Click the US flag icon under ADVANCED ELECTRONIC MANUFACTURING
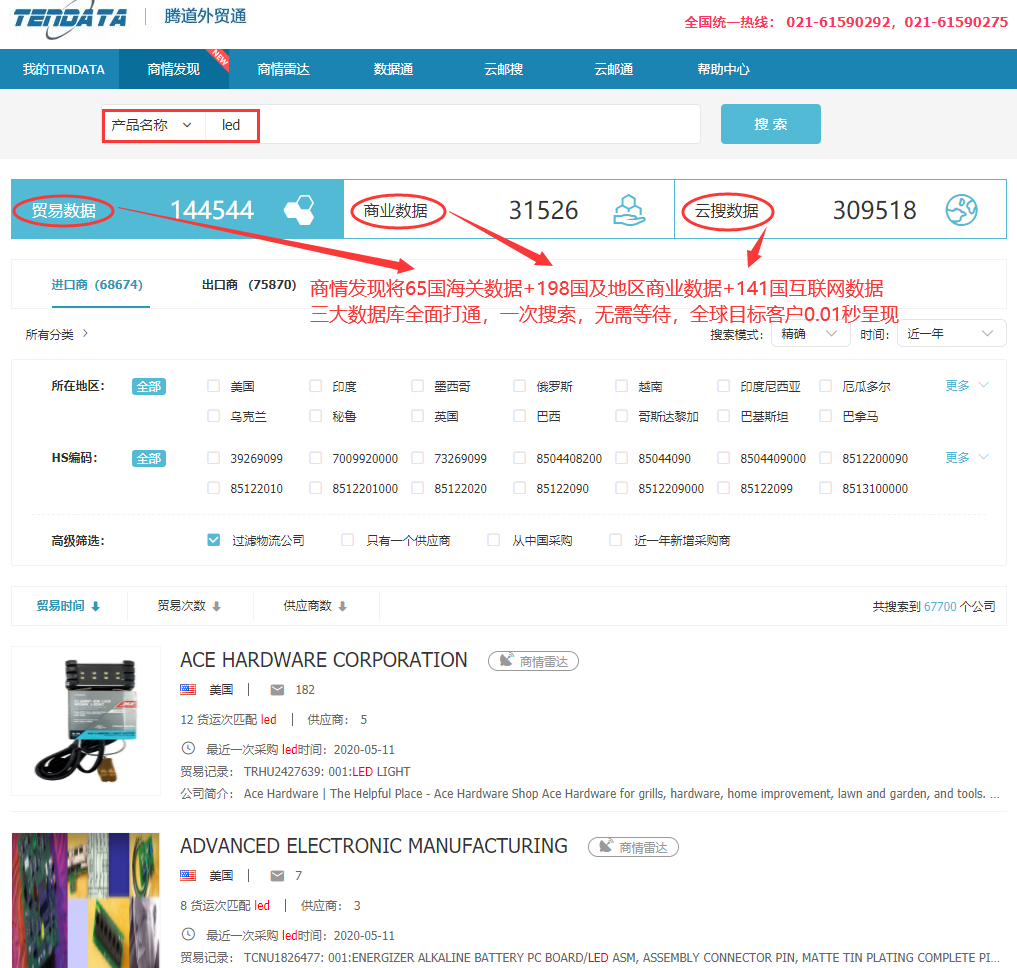Image resolution: width=1017 pixels, height=968 pixels. pos(187,875)
